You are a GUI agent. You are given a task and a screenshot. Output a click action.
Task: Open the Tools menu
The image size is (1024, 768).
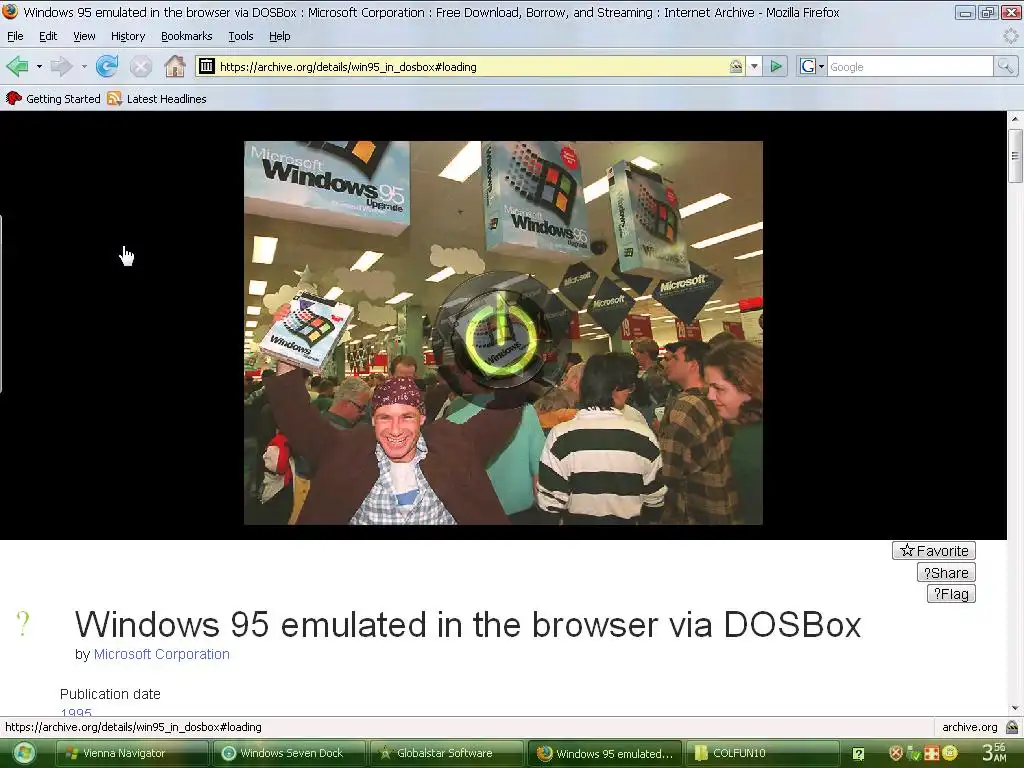pyautogui.click(x=240, y=36)
